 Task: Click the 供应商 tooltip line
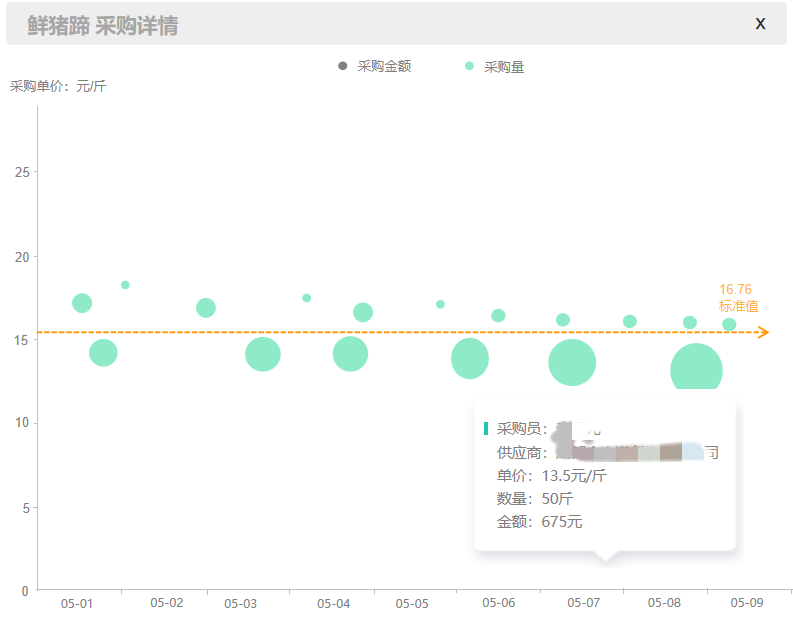[x=607, y=452]
